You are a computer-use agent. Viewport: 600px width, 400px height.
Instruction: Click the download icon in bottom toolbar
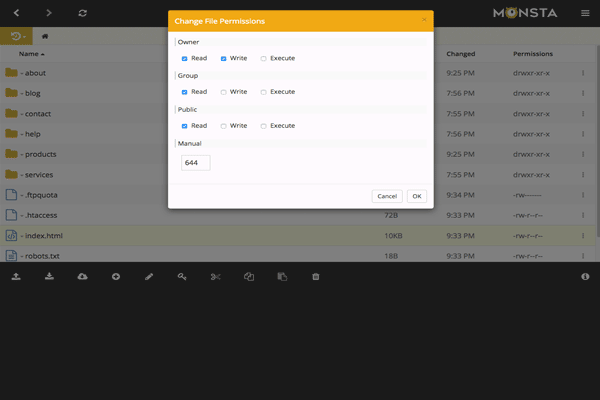tap(49, 276)
